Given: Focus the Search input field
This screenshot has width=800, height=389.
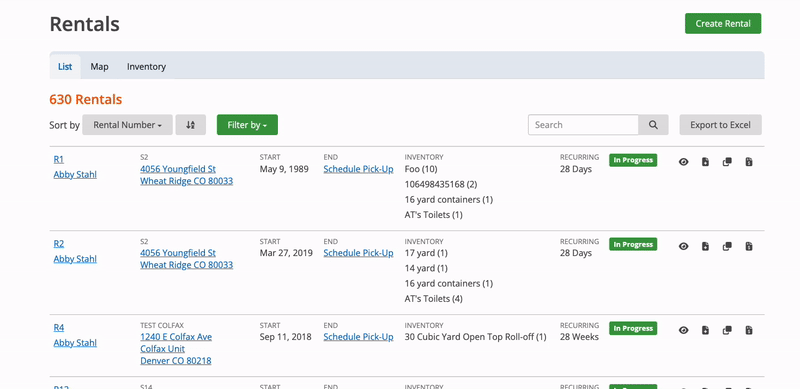Looking at the screenshot, I should tap(583, 125).
